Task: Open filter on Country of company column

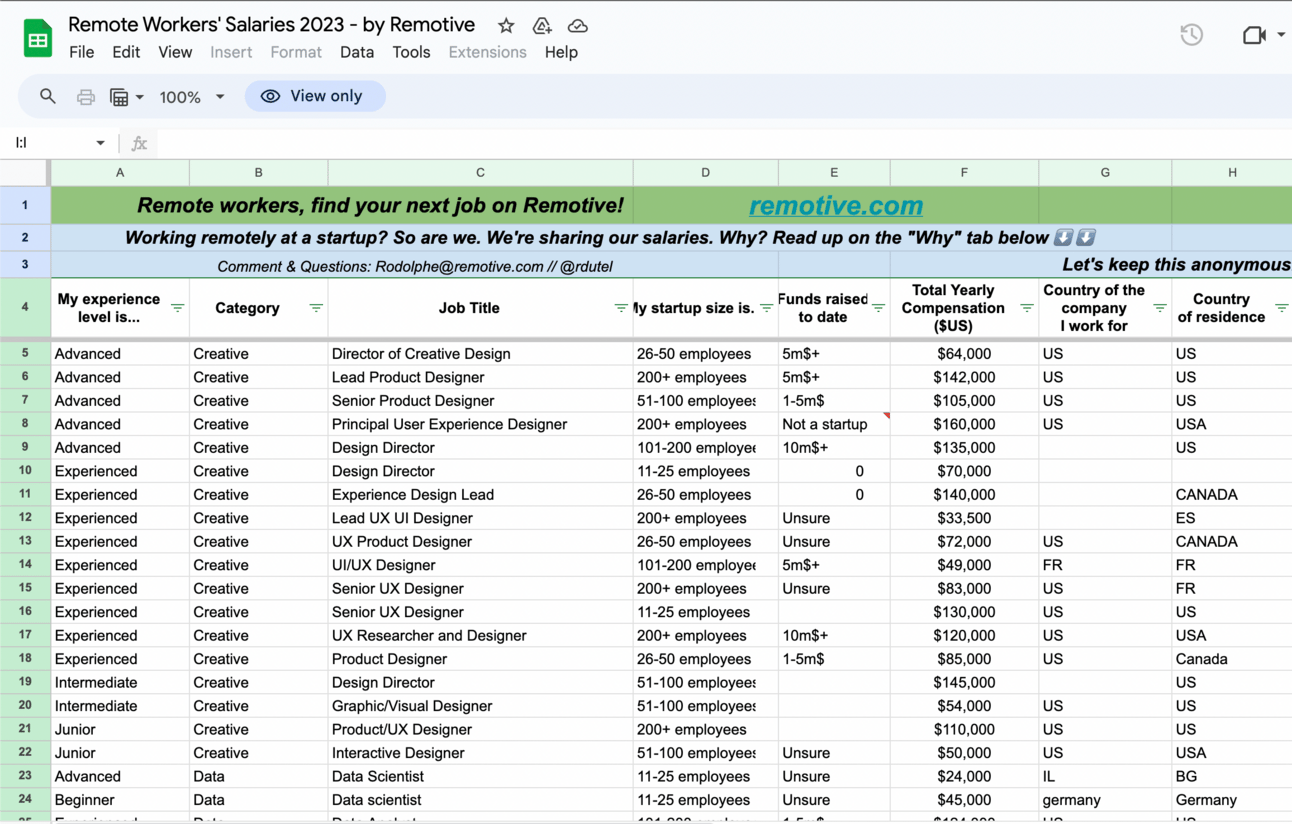Action: pos(1160,308)
